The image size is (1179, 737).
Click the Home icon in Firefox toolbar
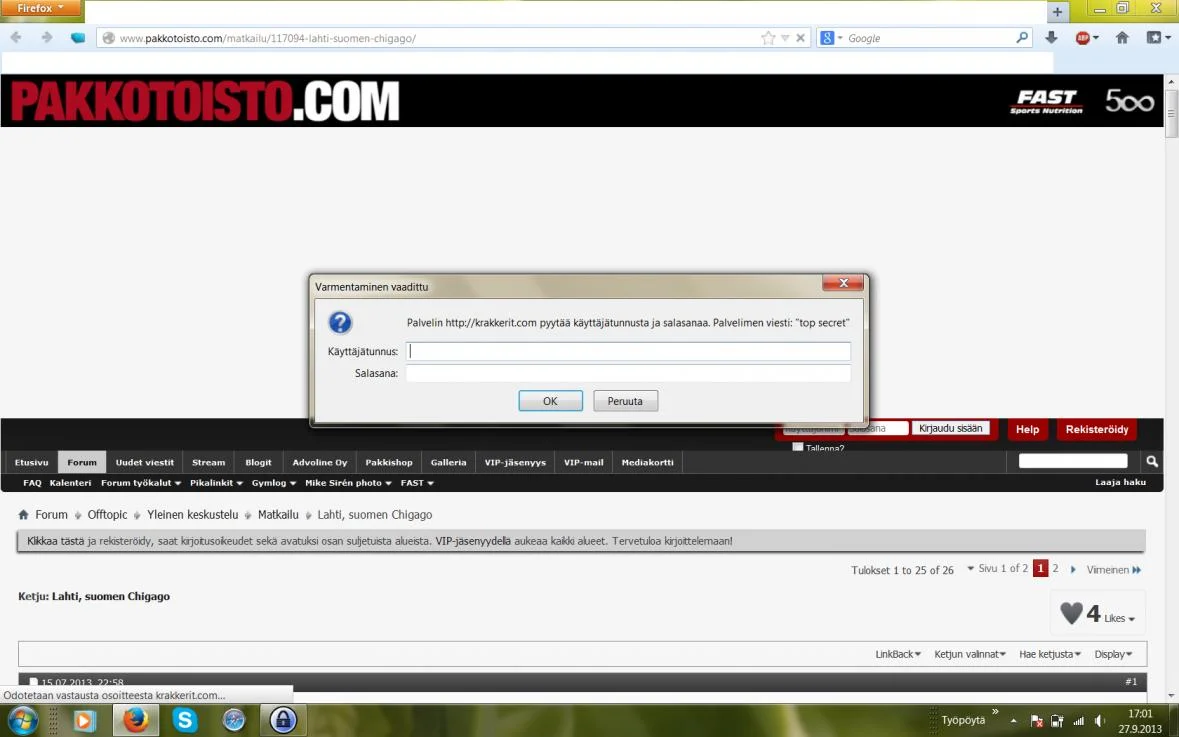1122,38
